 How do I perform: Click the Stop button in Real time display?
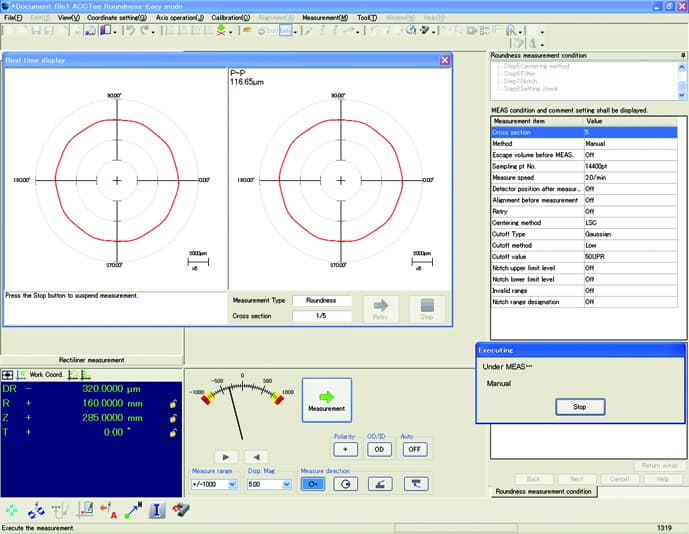point(427,309)
